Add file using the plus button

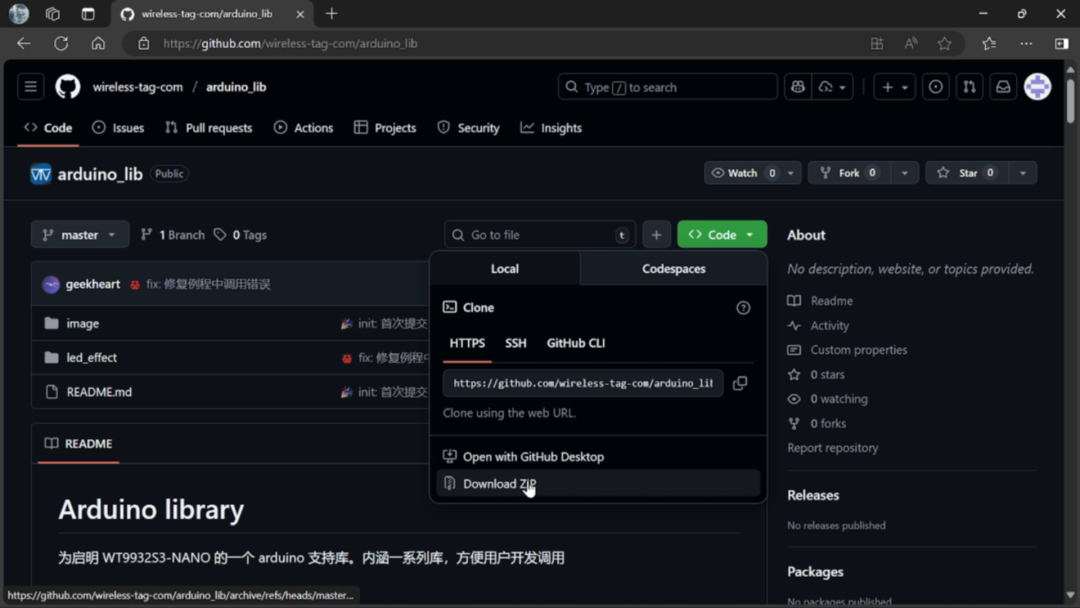[656, 235]
